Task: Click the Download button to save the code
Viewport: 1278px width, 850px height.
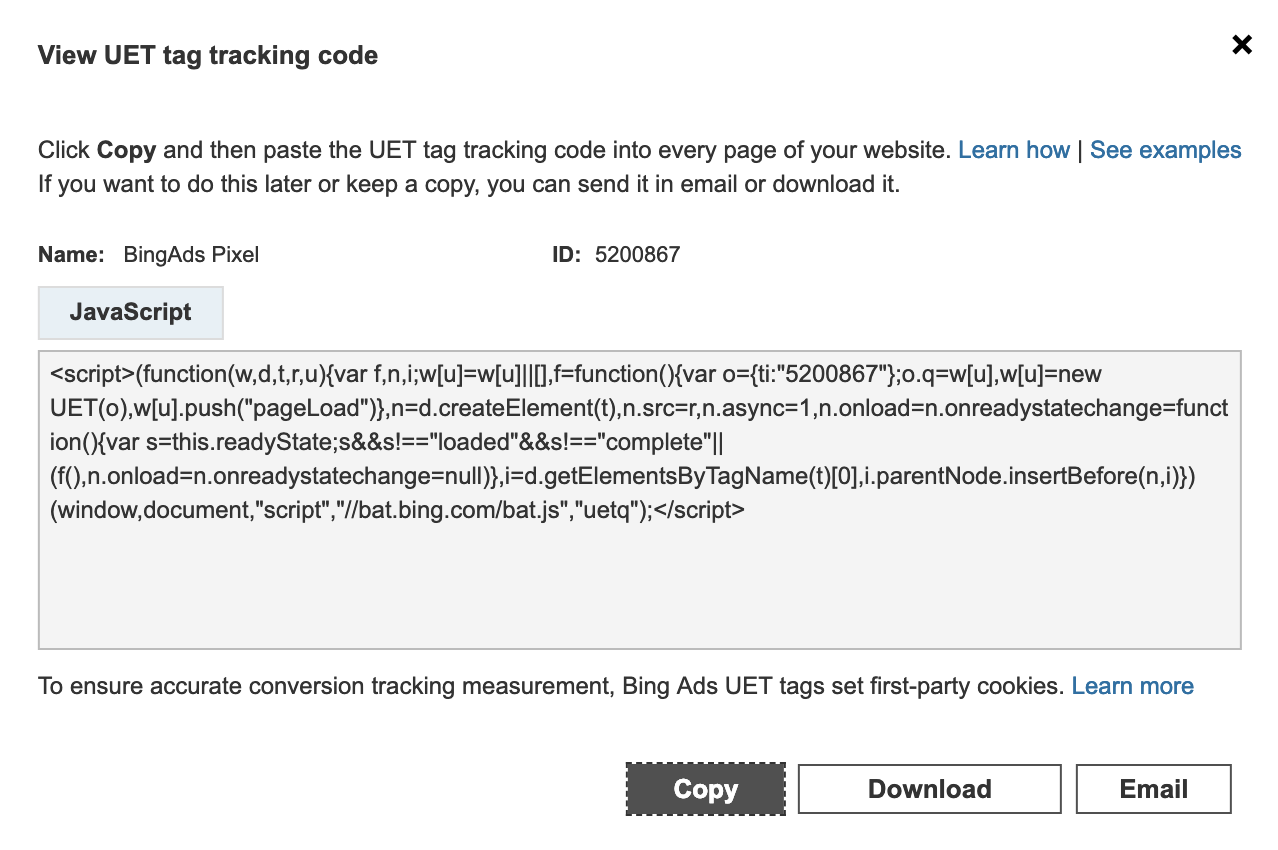Action: [928, 789]
